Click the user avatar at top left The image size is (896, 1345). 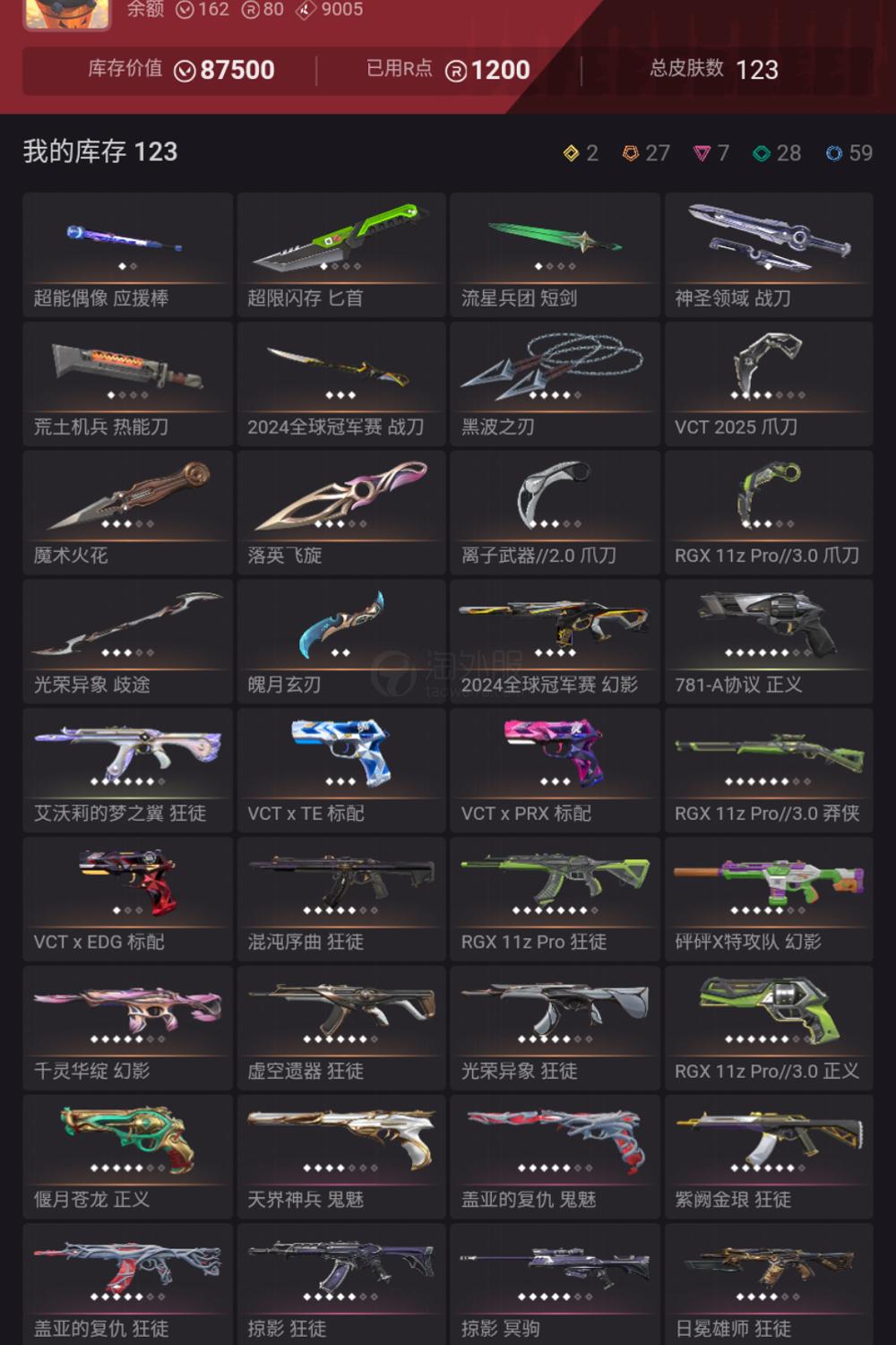coord(67,13)
